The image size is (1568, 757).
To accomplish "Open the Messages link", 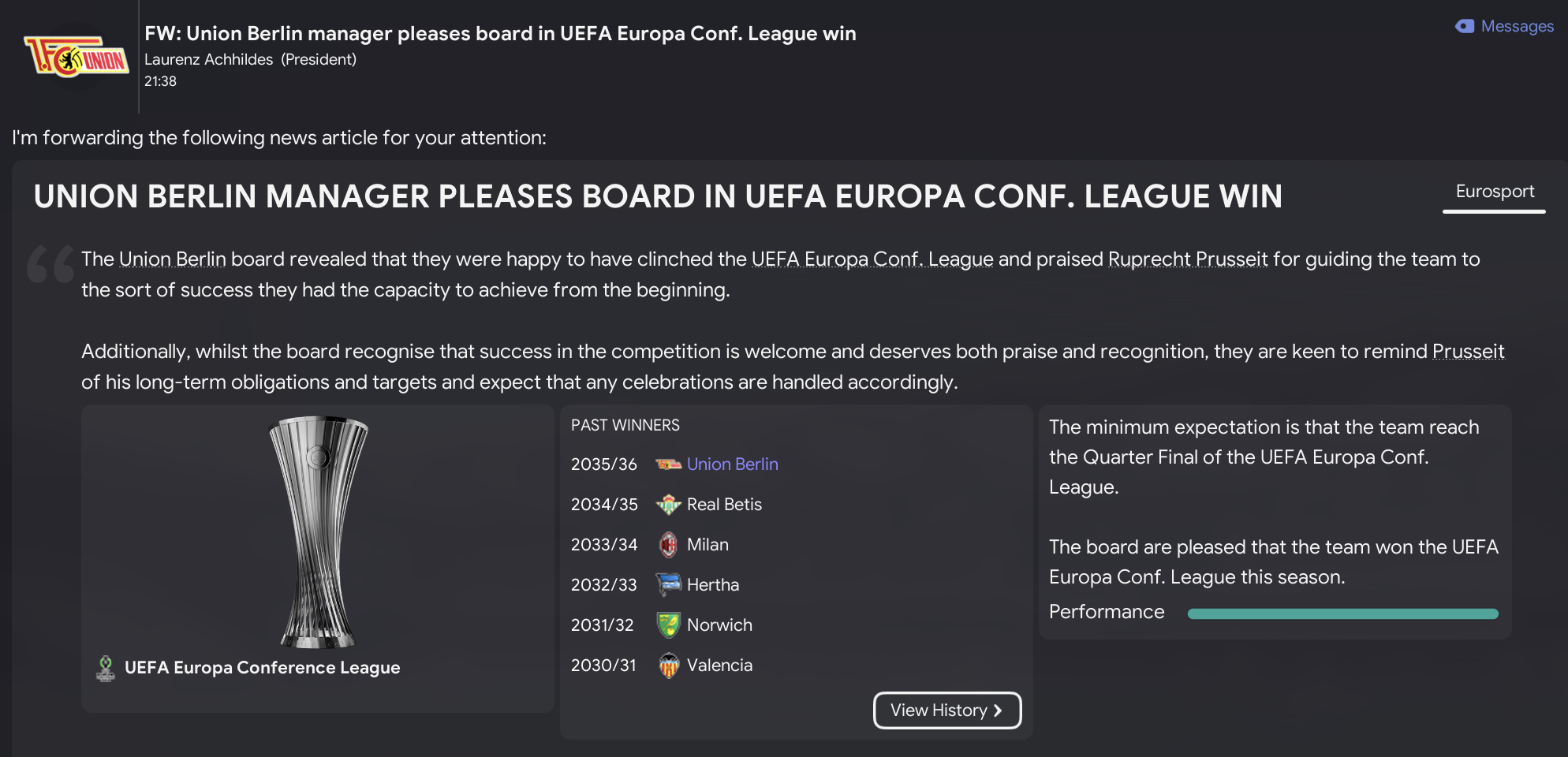I will pos(1517,26).
